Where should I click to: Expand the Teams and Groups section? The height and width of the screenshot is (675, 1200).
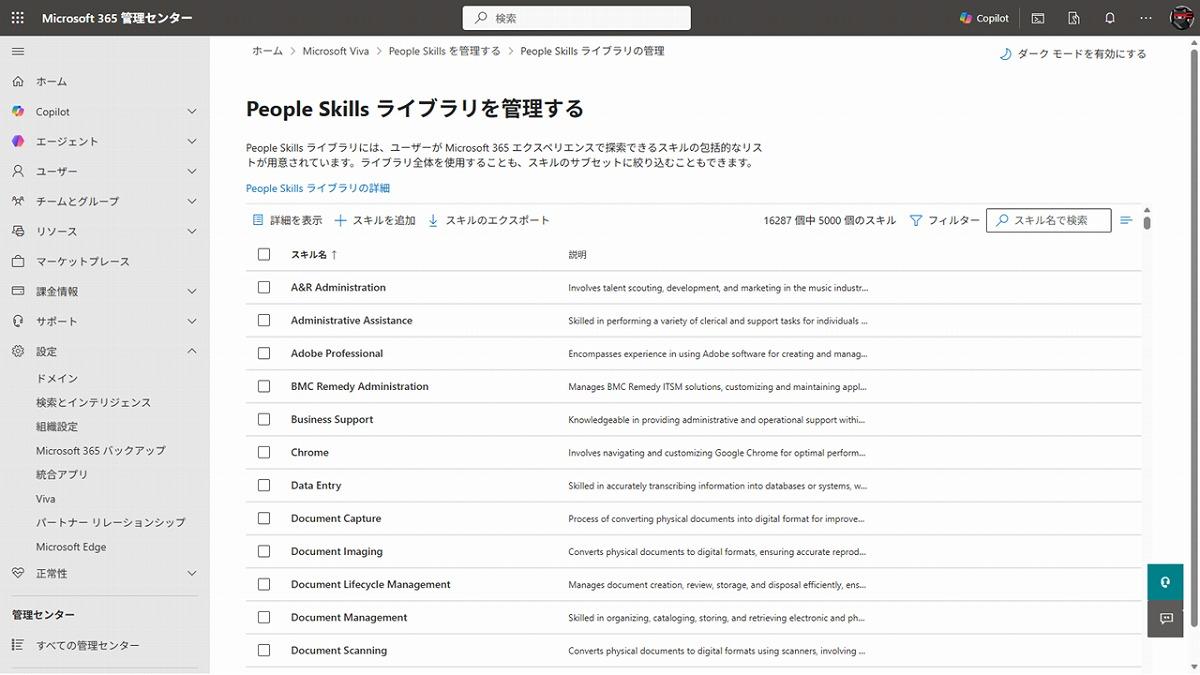(x=192, y=201)
